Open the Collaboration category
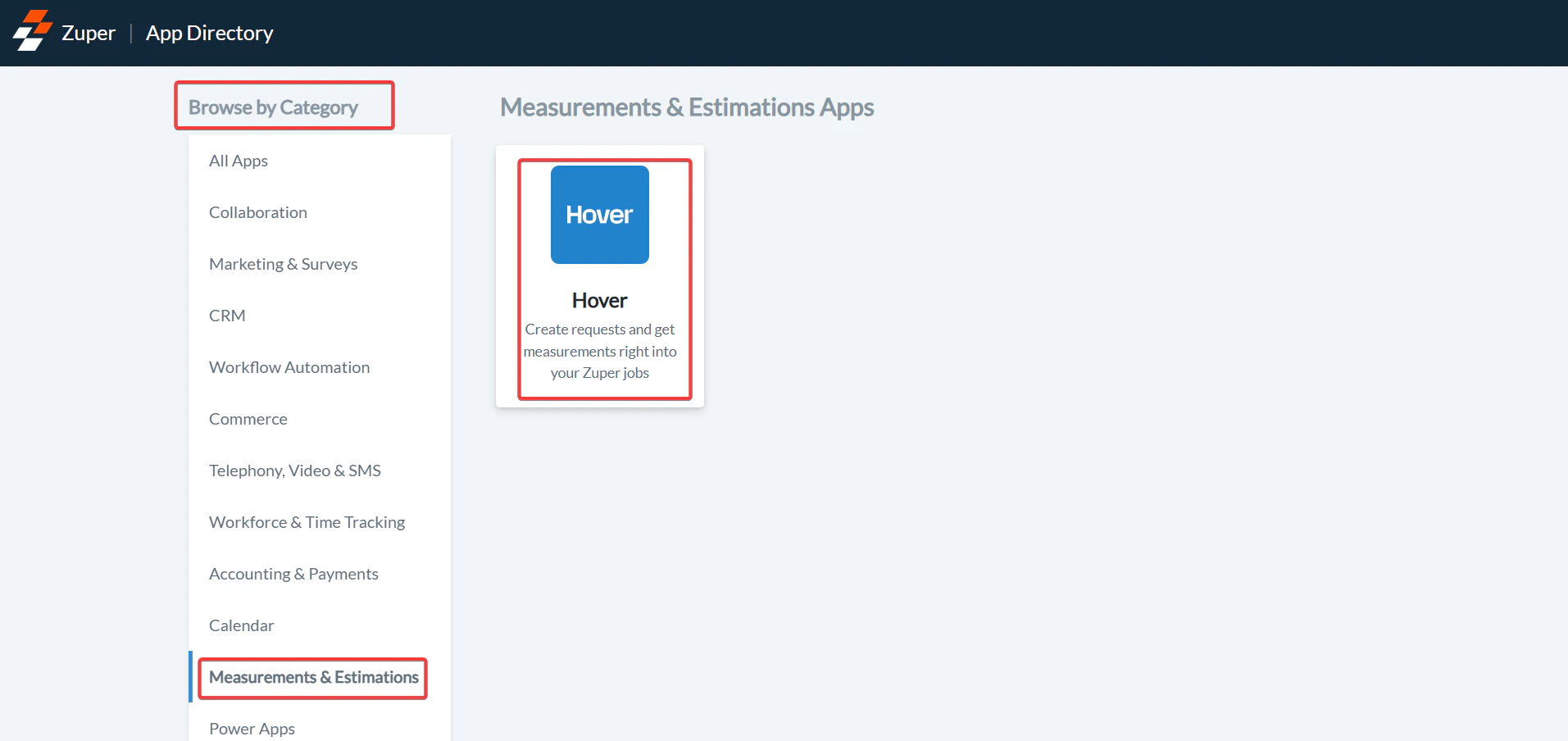The image size is (1568, 741). coord(258,212)
